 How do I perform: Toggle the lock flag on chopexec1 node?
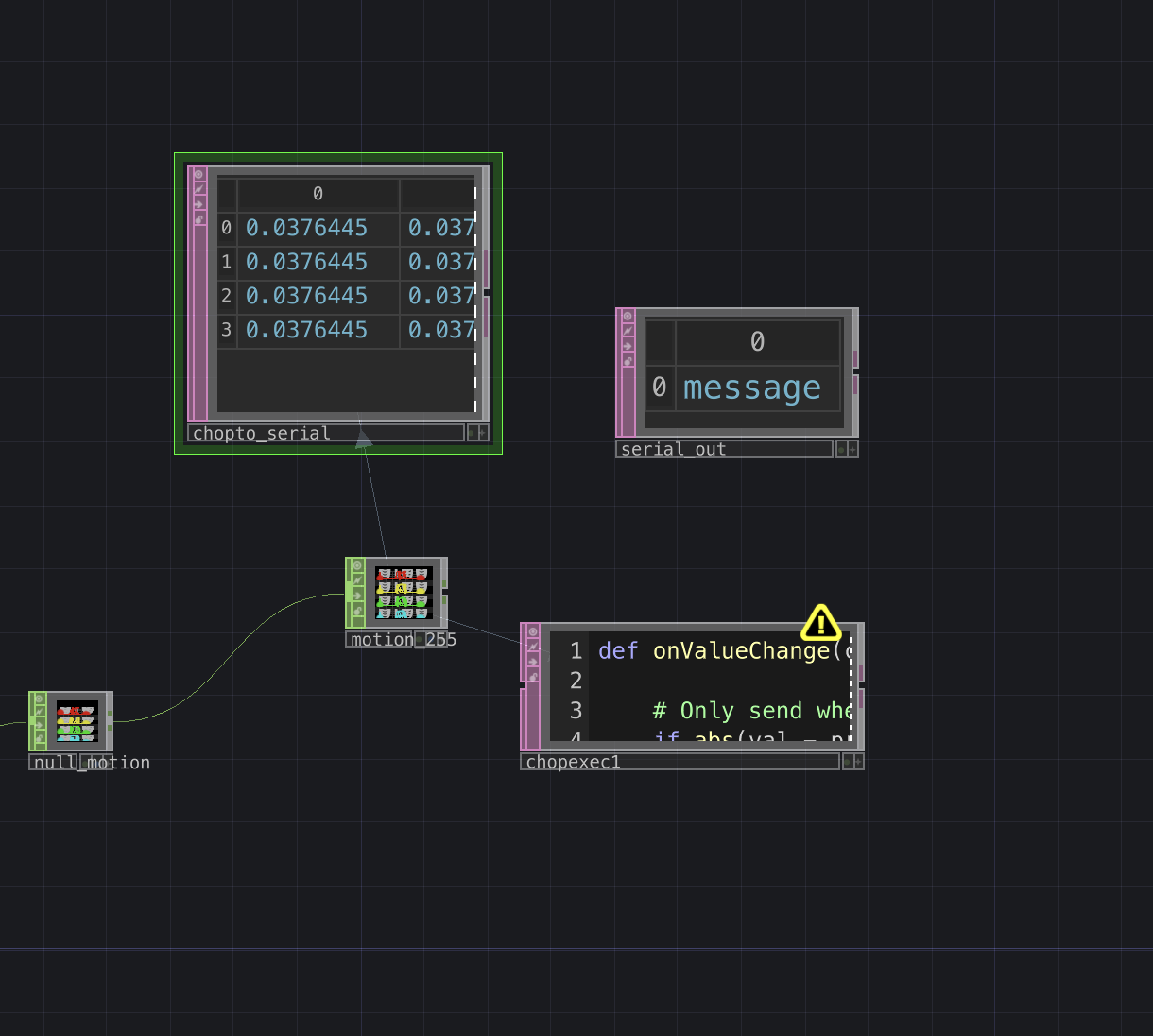[533, 677]
